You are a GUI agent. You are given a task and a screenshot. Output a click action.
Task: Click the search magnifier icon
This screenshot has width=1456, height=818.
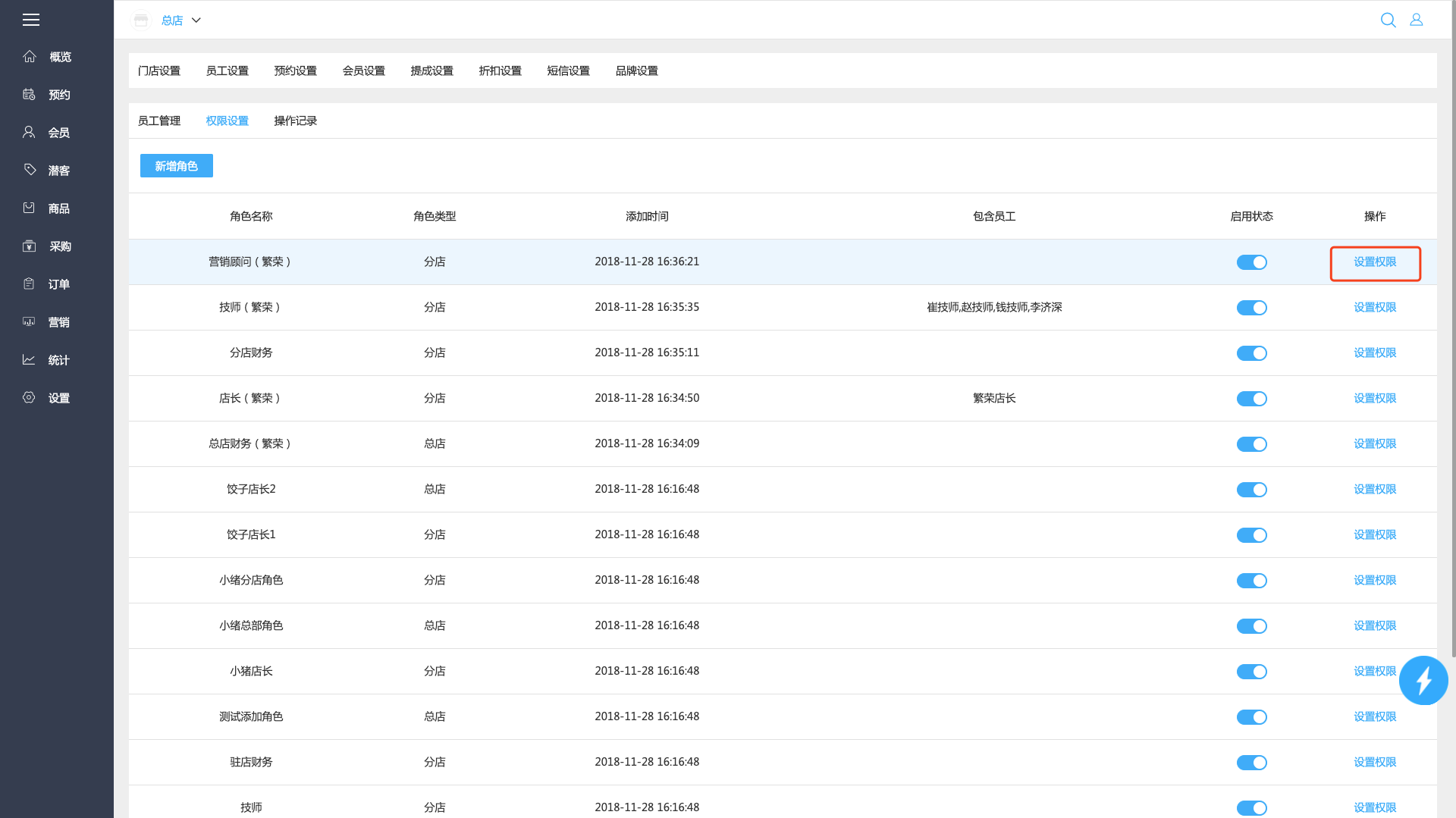point(1388,20)
